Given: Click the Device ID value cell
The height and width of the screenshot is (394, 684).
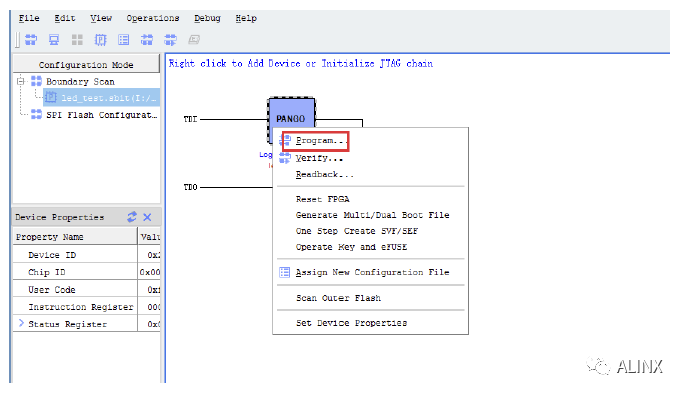Looking at the screenshot, I should click(x=150, y=255).
